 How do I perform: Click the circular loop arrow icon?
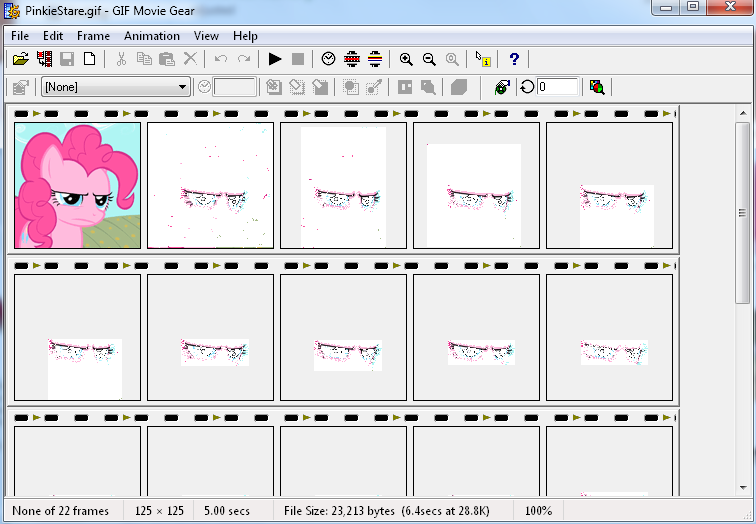(527, 87)
